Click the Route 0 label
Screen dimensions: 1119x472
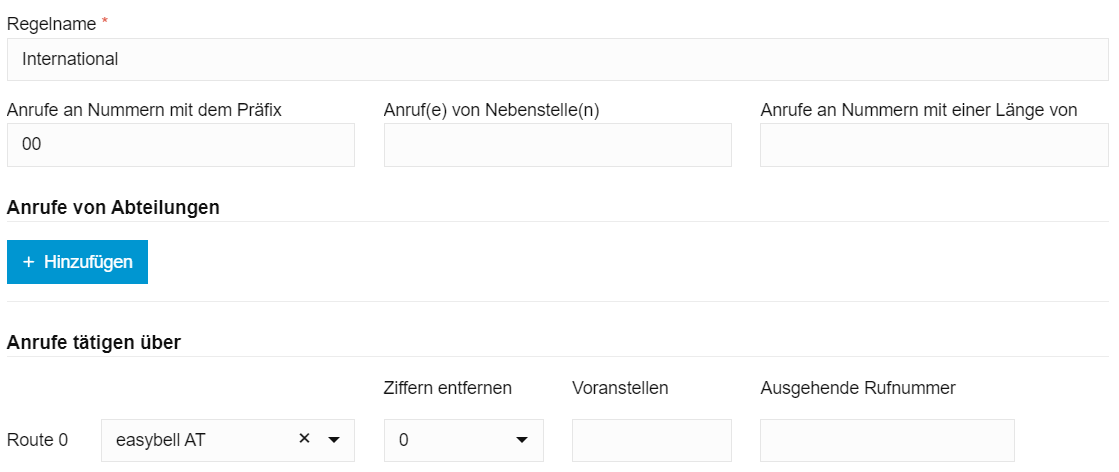[x=37, y=440]
